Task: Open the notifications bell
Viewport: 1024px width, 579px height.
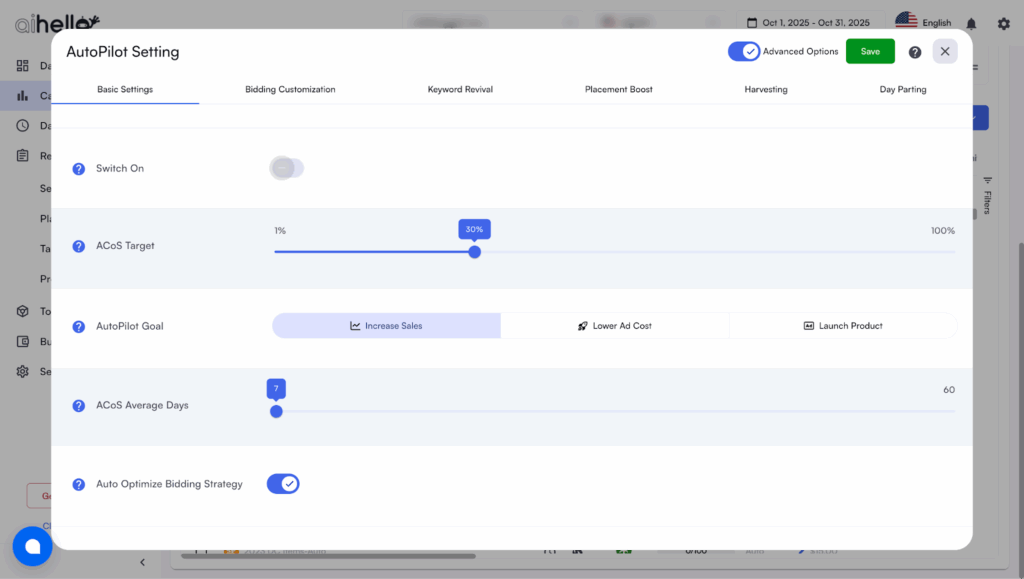Action: (x=971, y=23)
